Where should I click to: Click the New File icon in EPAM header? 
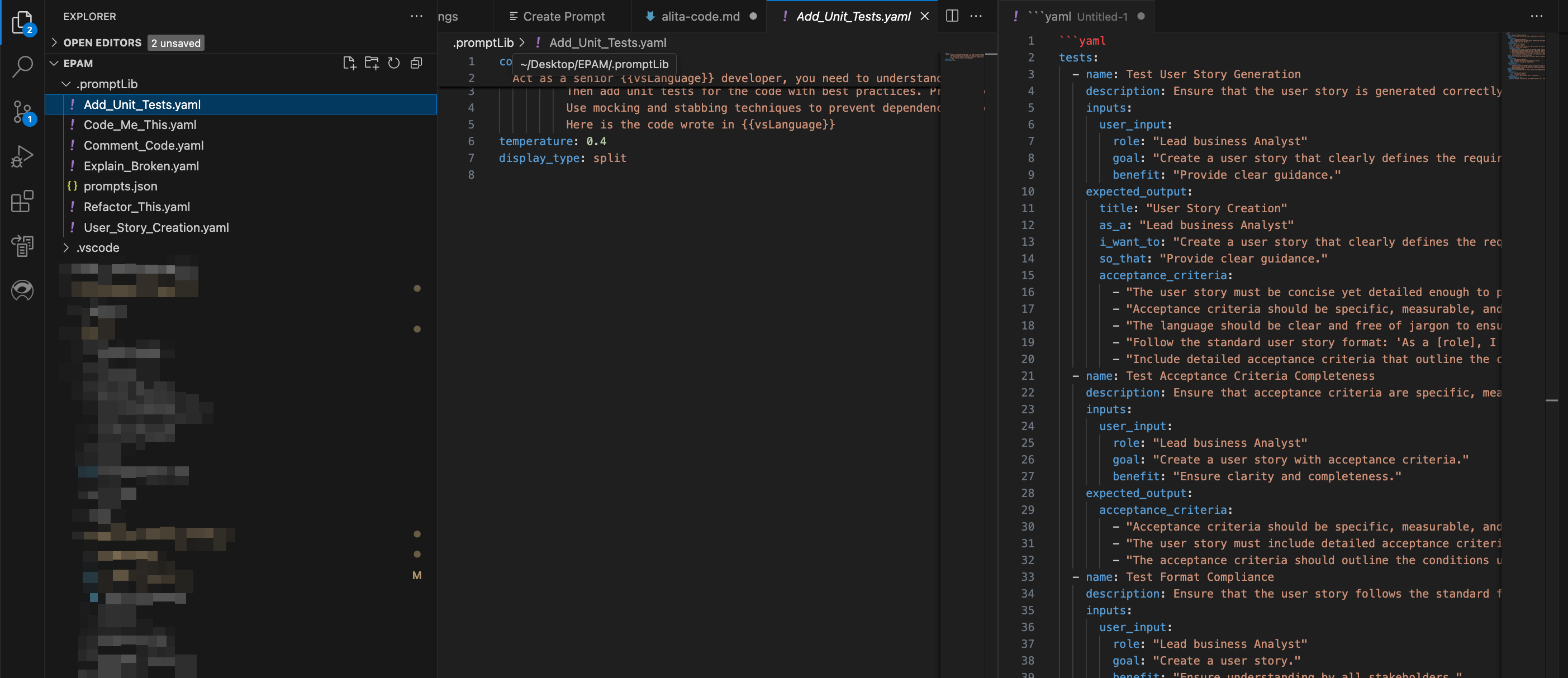[349, 63]
